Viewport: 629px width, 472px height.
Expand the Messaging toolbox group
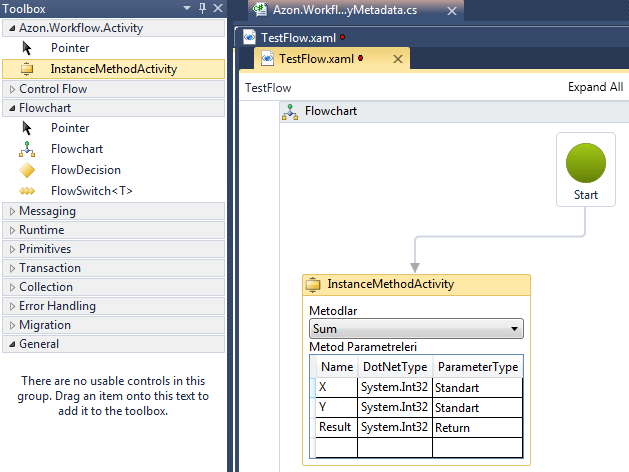point(10,211)
